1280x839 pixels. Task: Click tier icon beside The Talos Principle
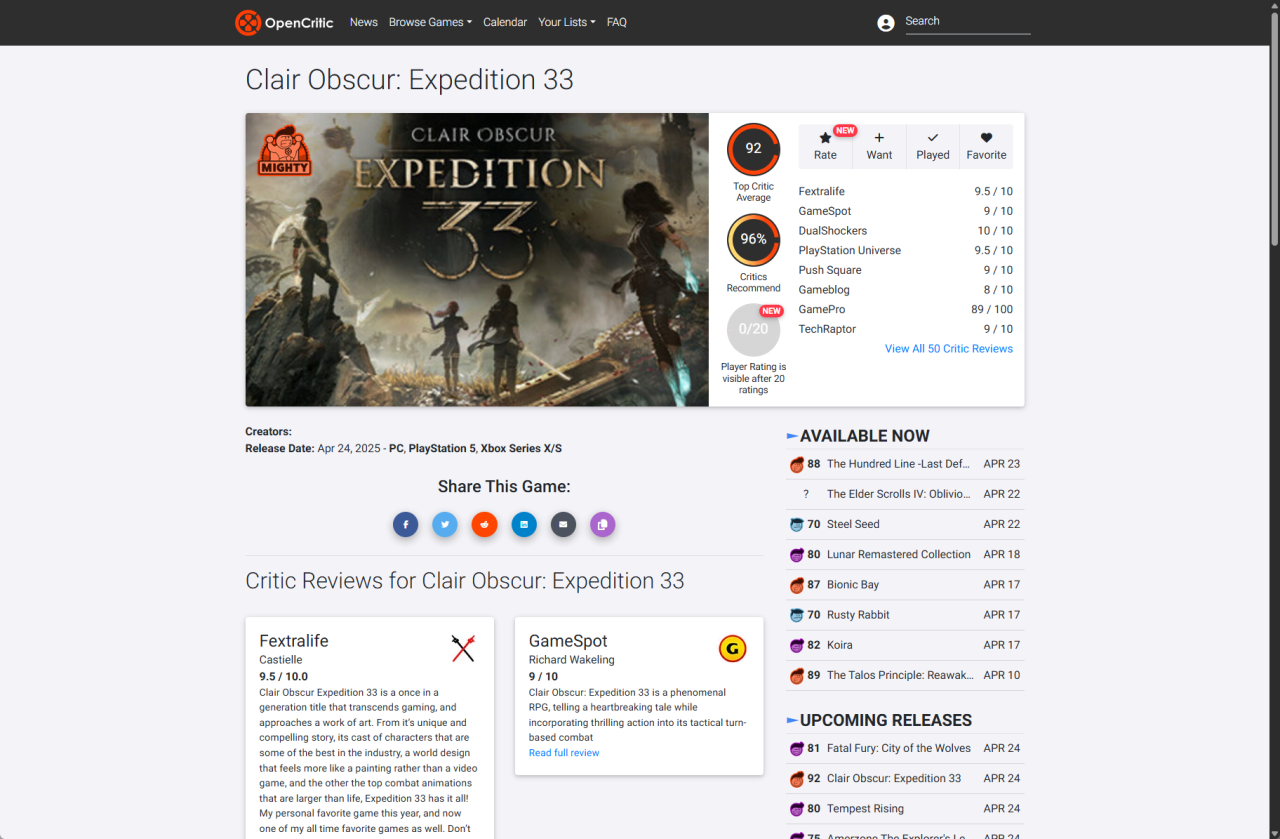(x=797, y=675)
